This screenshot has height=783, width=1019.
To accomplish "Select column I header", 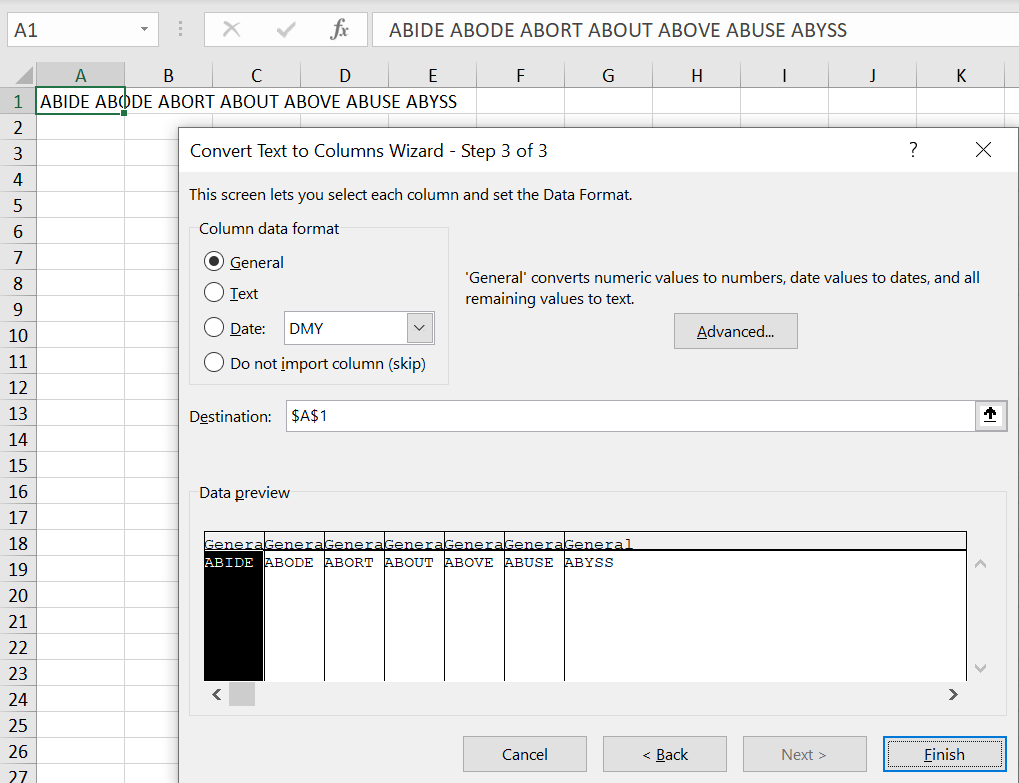I will pos(784,75).
